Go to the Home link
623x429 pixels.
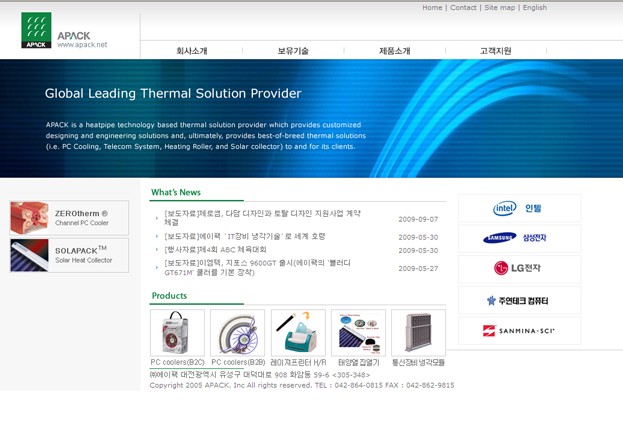[x=432, y=8]
